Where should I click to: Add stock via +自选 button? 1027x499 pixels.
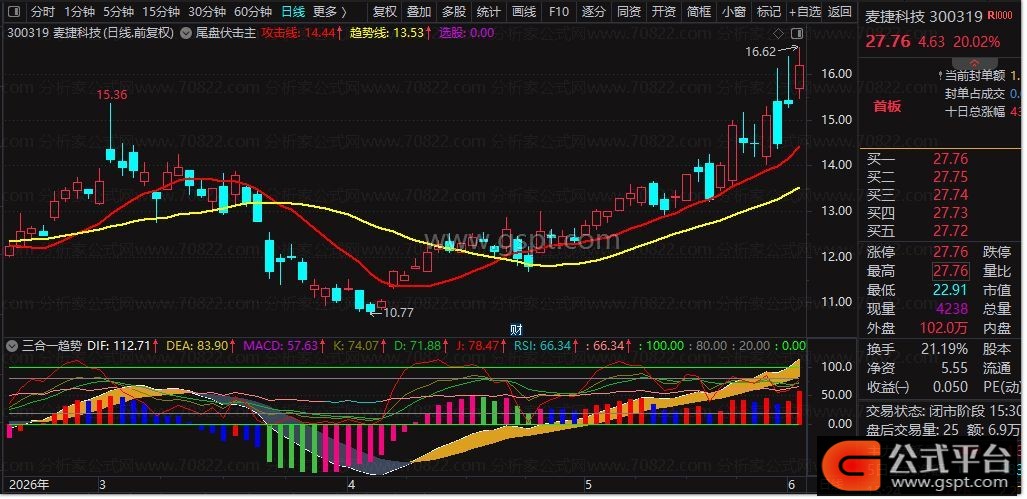coord(805,11)
